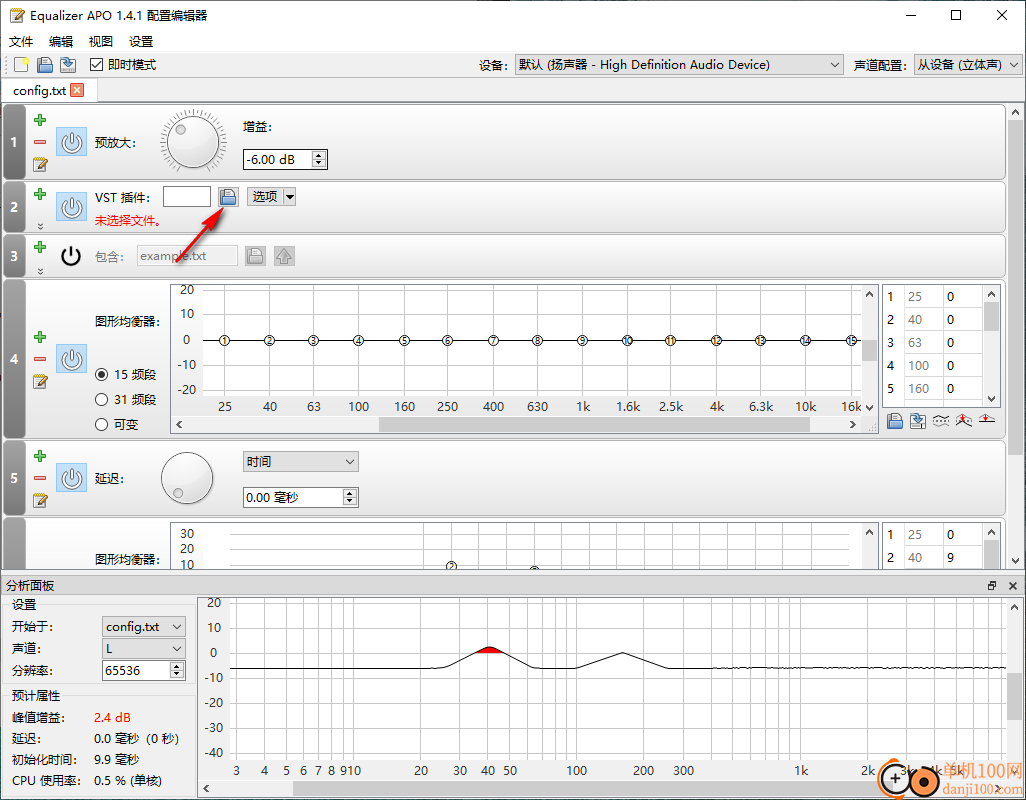The width and height of the screenshot is (1026, 800).
Task: Click the delay milliseconds value field
Action: pos(294,498)
